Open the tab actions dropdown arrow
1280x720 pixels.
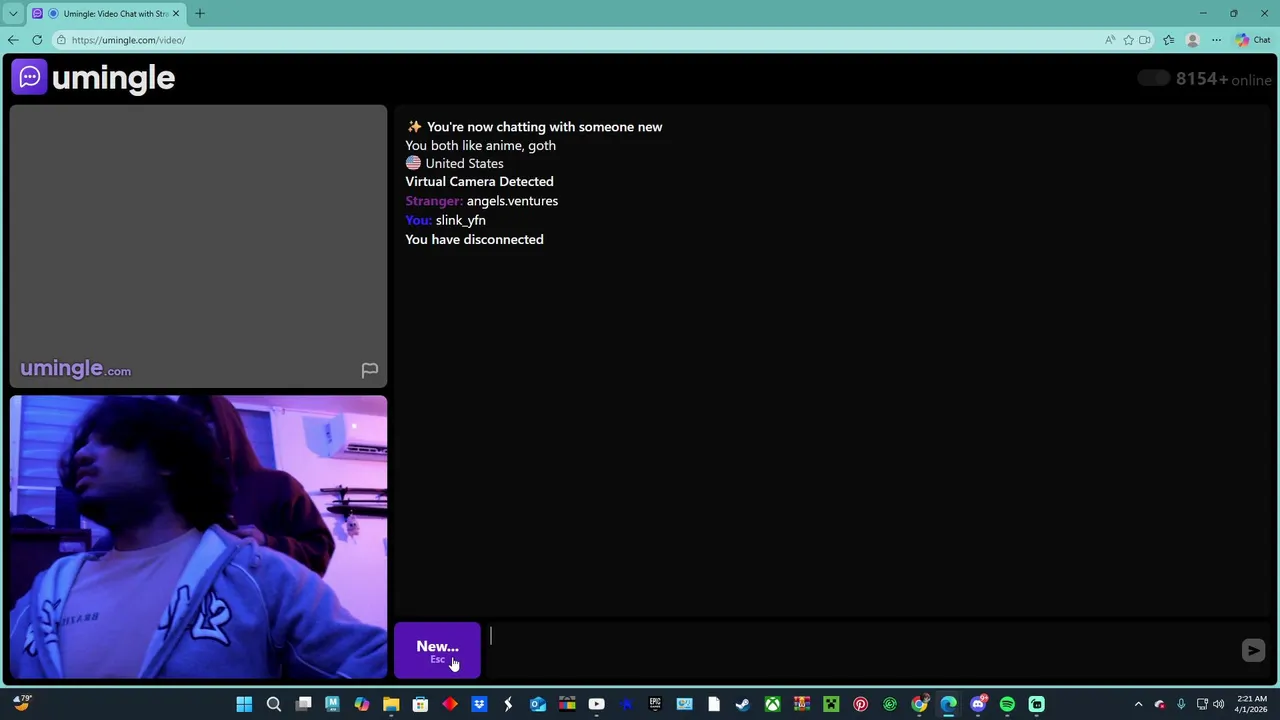point(13,14)
